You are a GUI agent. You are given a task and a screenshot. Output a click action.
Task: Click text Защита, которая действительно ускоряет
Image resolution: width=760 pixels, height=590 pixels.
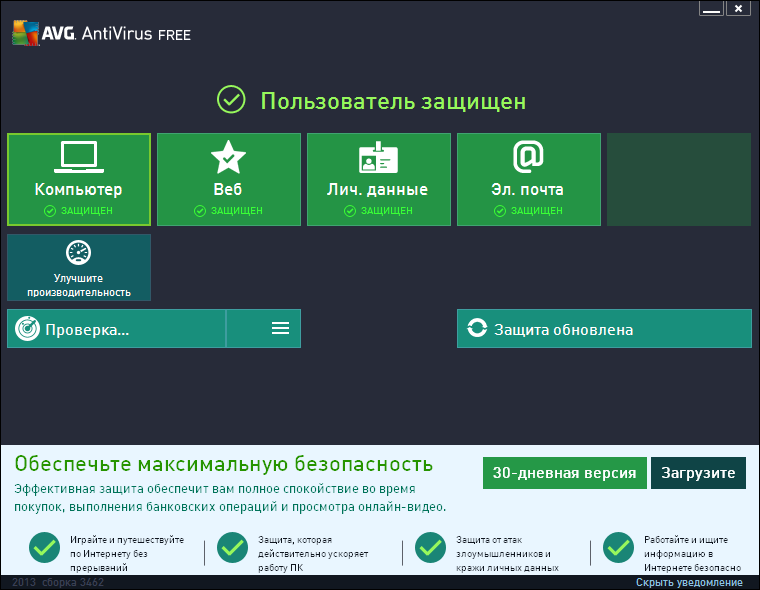click(x=313, y=553)
